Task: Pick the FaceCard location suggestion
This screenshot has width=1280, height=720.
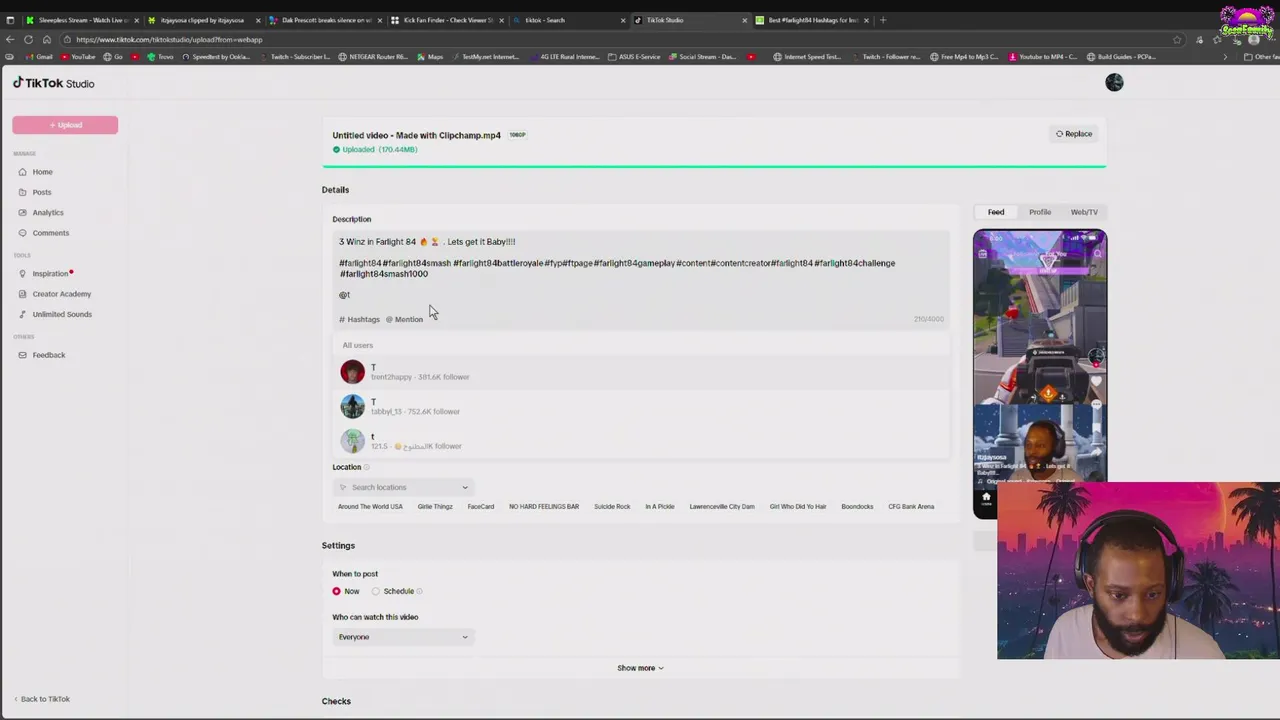Action: (481, 507)
